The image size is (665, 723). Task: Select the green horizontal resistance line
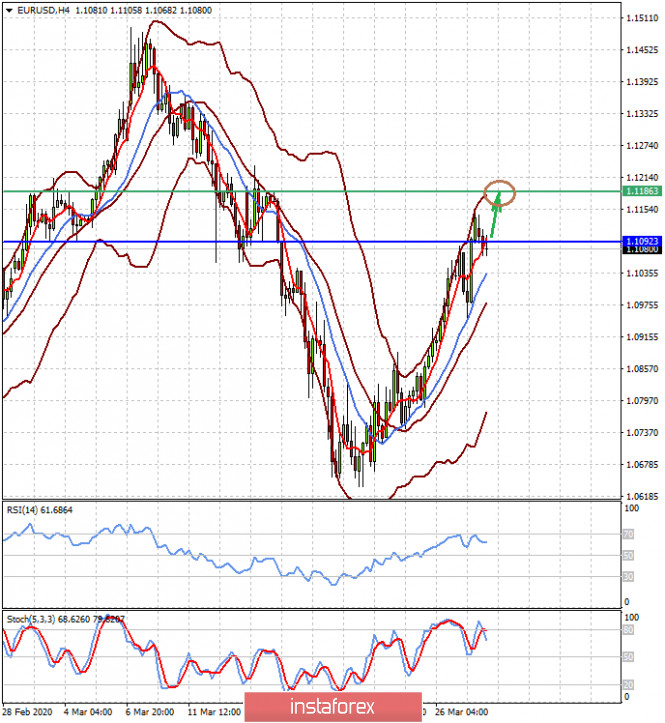coord(300,190)
